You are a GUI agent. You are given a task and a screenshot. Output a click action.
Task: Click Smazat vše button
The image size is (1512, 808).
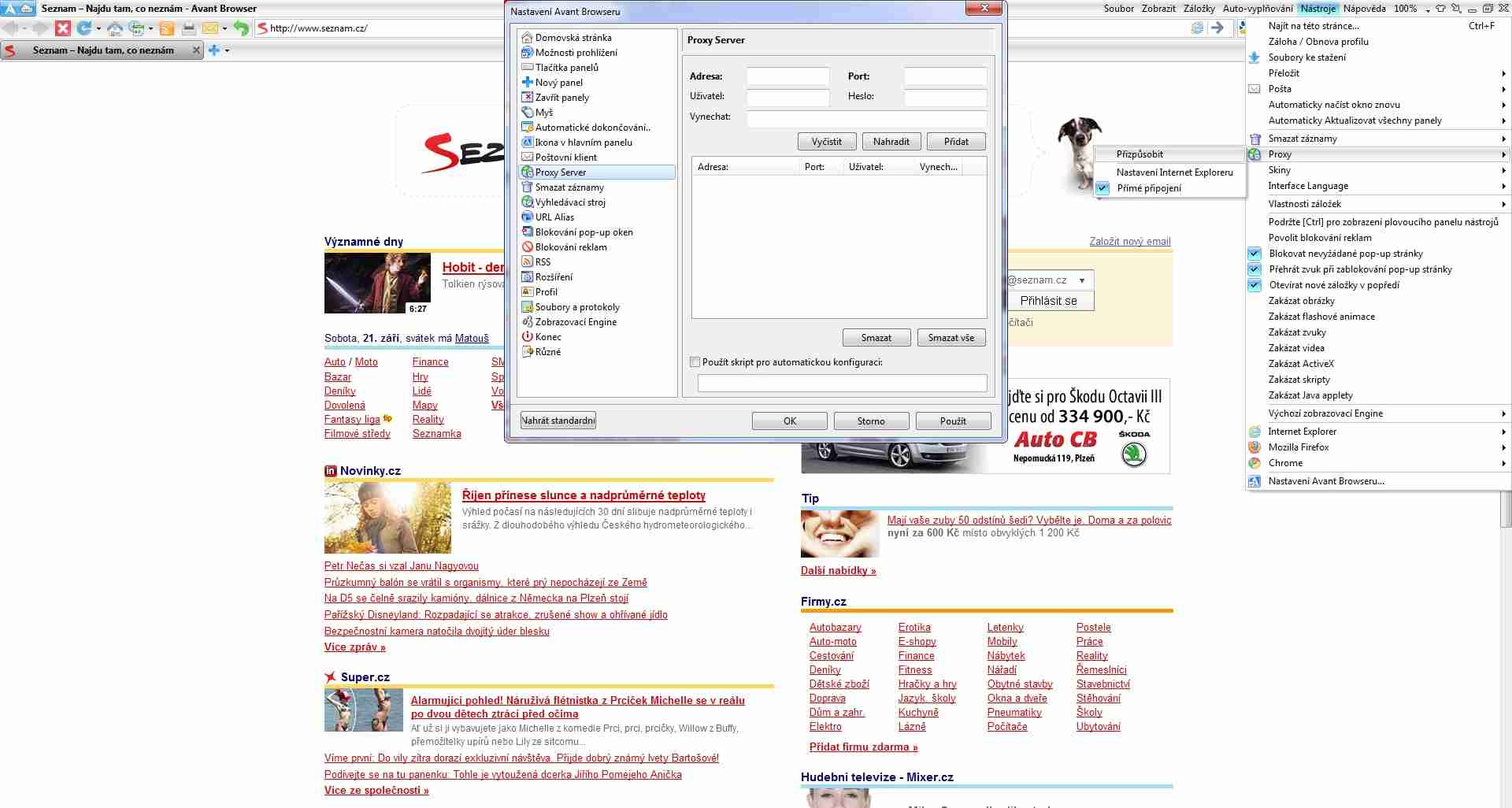(x=951, y=338)
